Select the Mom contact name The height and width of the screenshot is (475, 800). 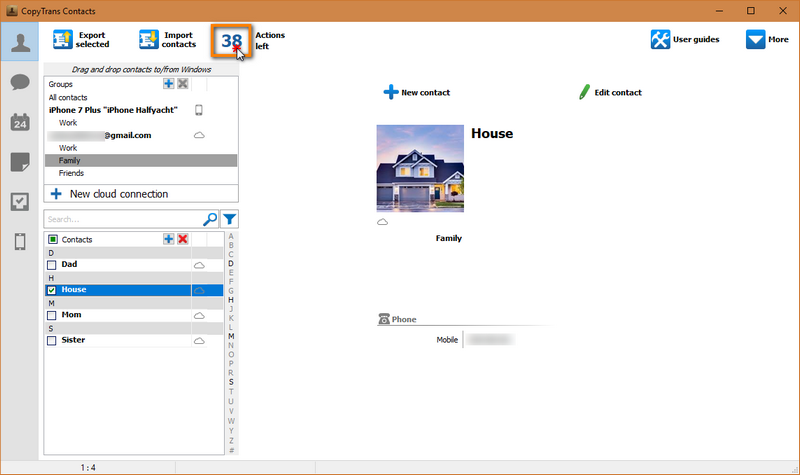71,315
